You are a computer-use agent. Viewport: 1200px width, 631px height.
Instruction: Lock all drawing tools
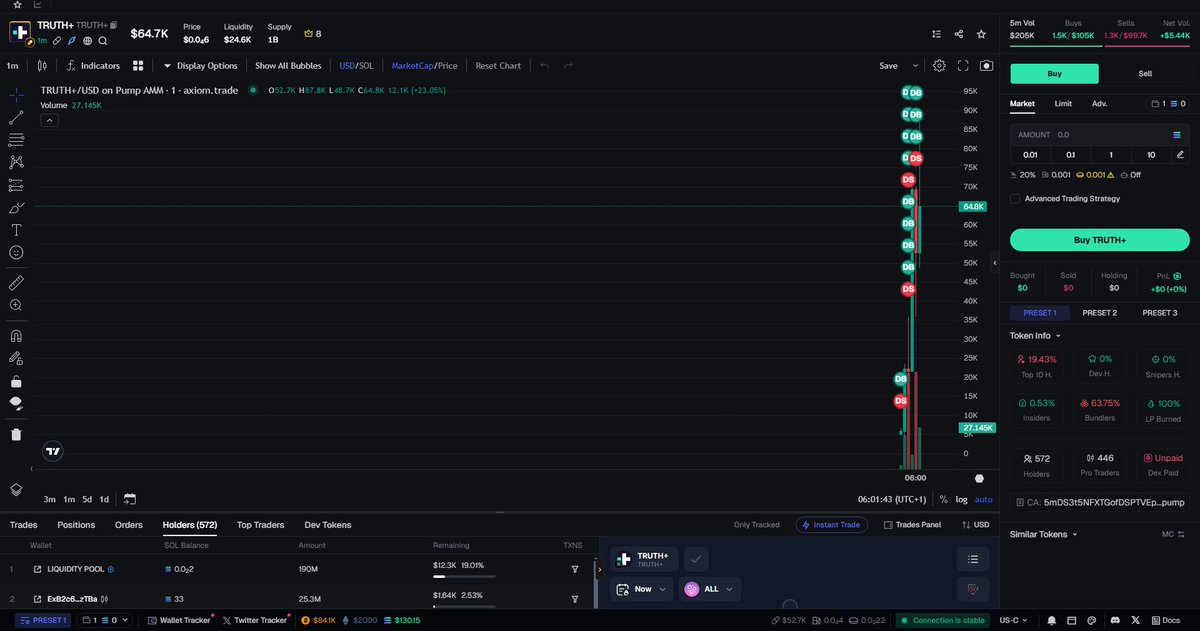(16, 381)
